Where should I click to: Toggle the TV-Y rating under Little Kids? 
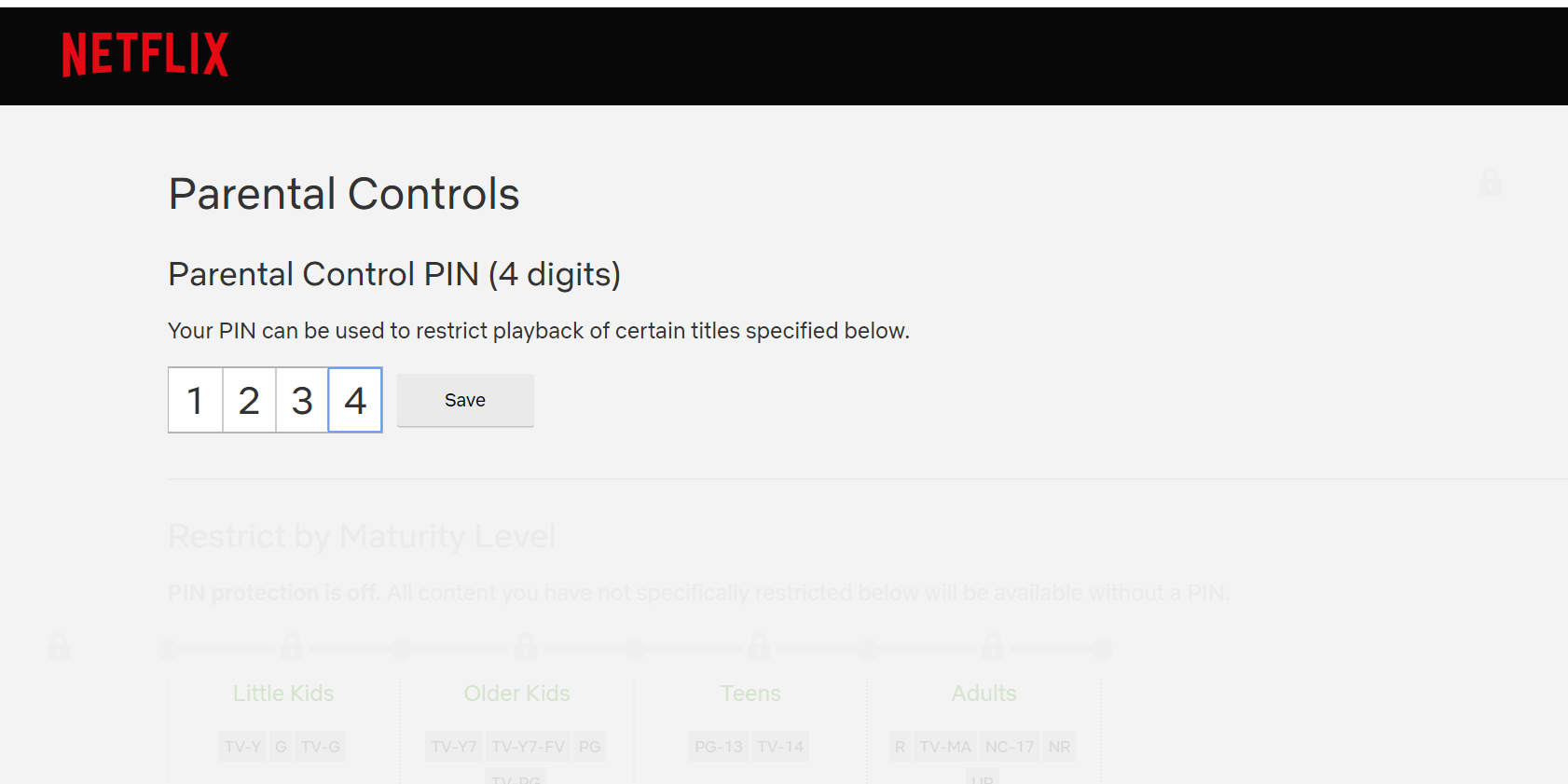click(x=241, y=746)
